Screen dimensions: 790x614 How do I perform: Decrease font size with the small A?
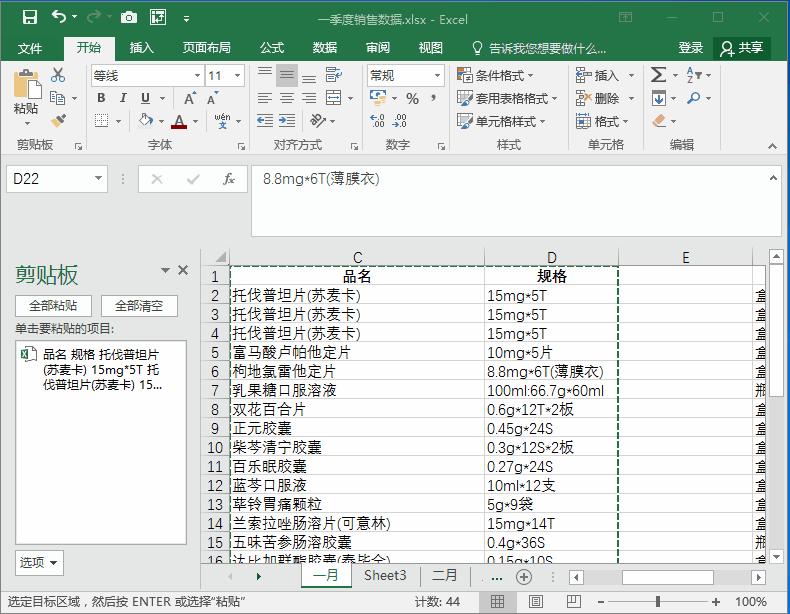click(213, 98)
